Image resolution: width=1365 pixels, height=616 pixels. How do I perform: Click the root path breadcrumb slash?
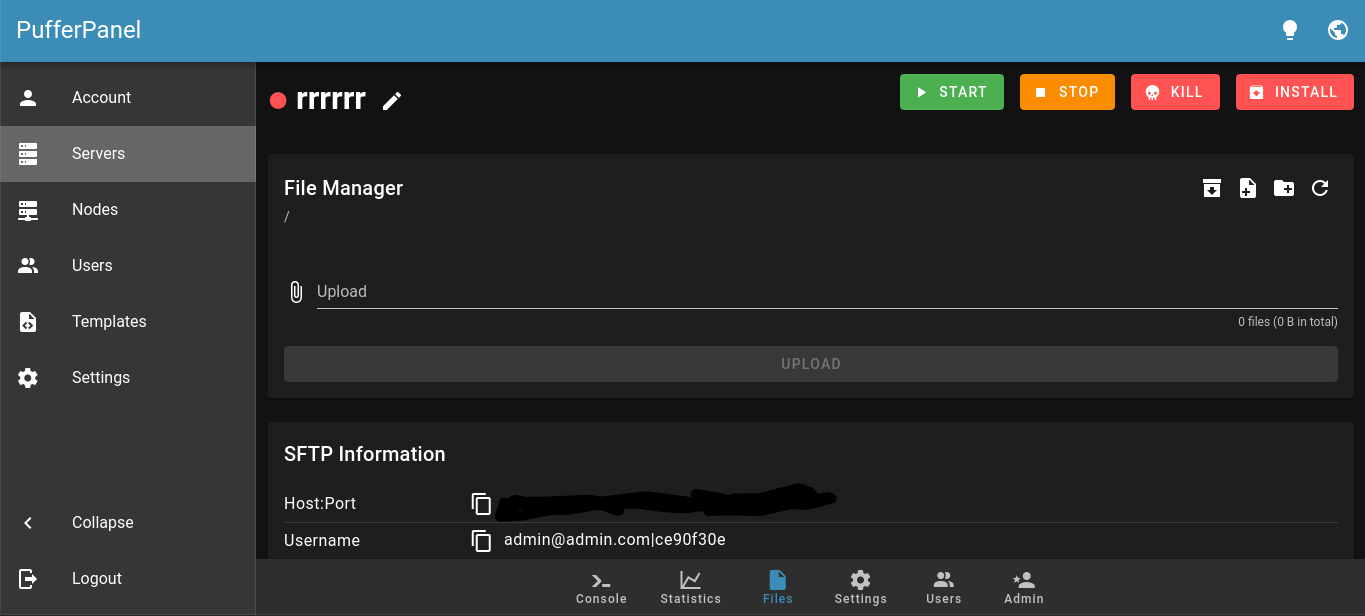tap(287, 216)
